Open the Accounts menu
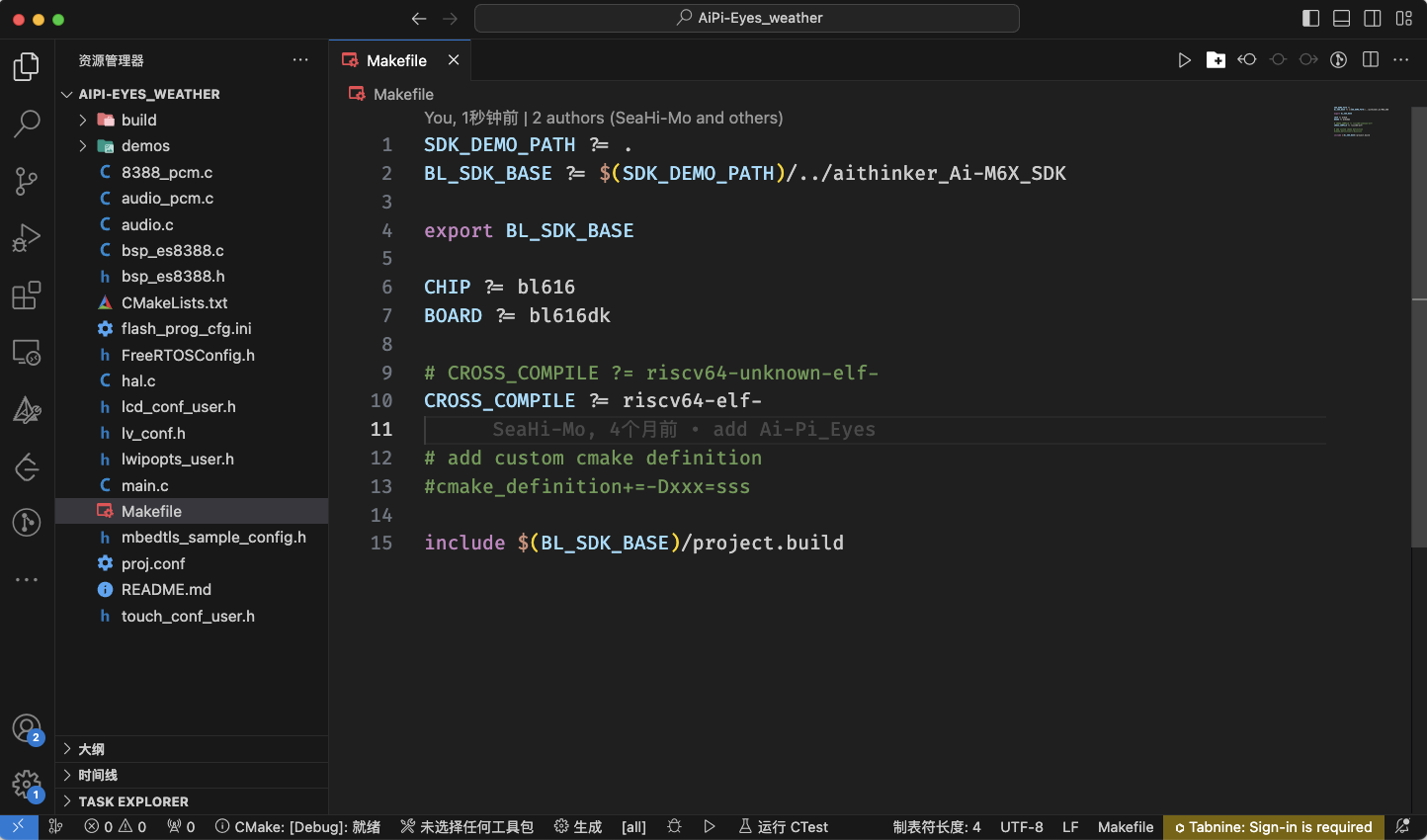 (x=27, y=729)
